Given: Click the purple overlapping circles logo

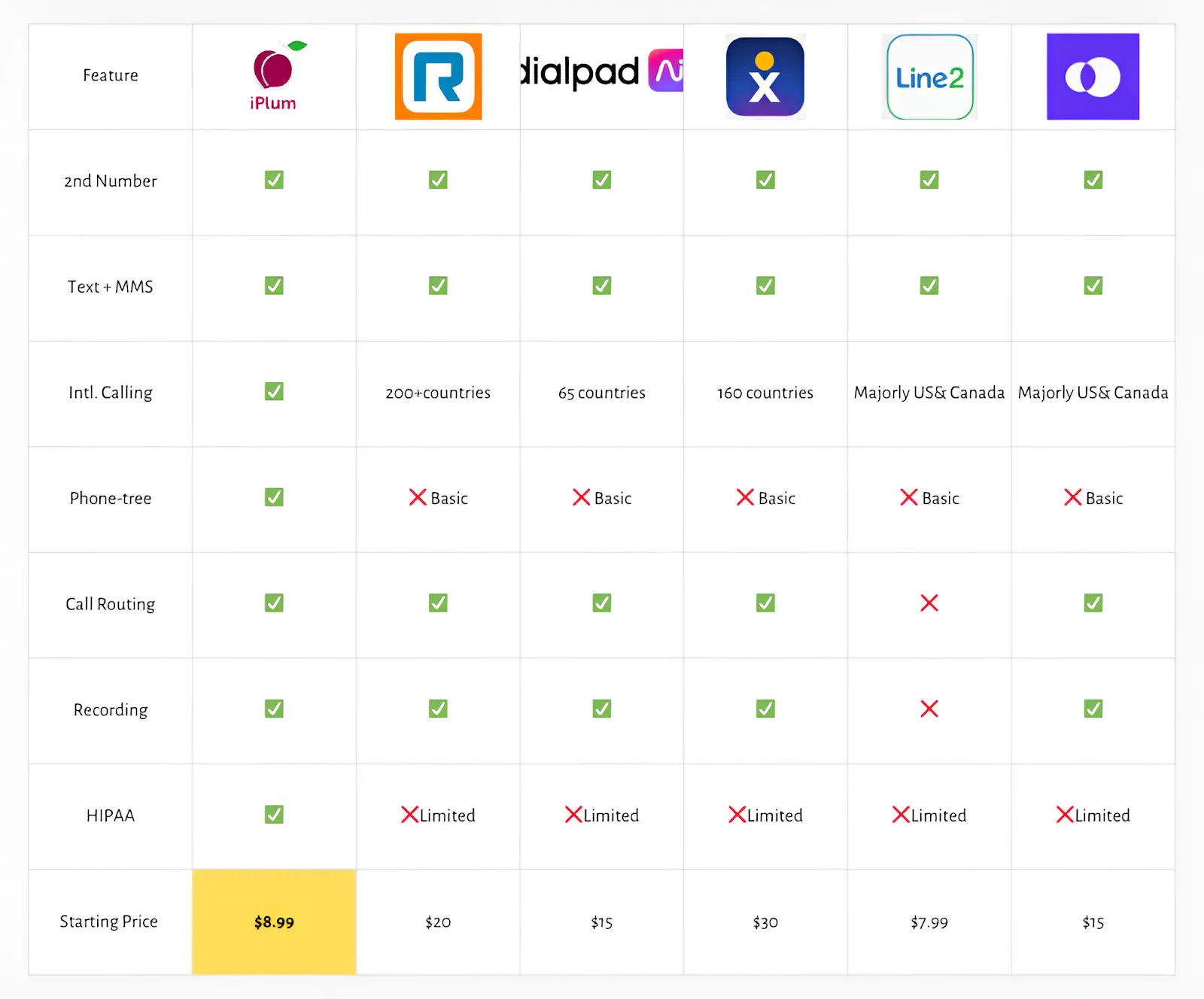Looking at the screenshot, I should coord(1093,76).
